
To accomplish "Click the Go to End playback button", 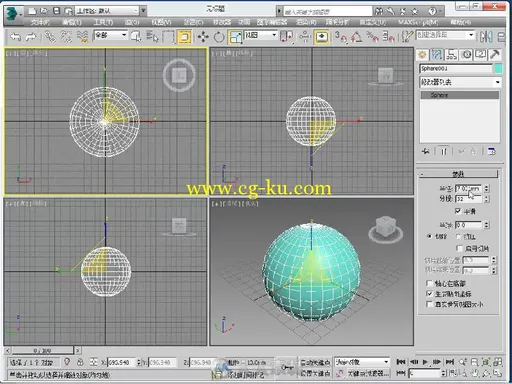I will tap(450, 362).
